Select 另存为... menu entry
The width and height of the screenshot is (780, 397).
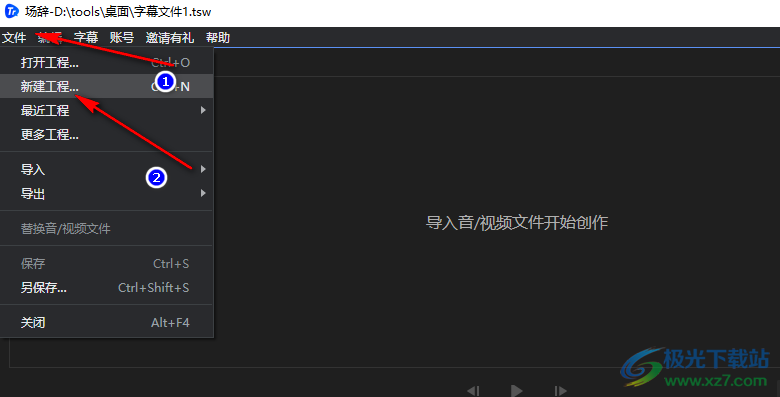(106, 288)
